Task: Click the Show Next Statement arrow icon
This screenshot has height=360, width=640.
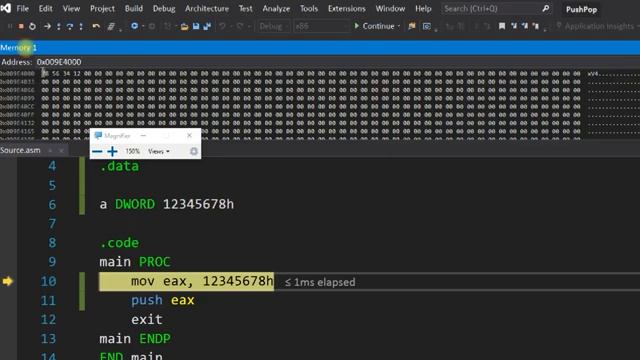Action: click(x=47, y=26)
